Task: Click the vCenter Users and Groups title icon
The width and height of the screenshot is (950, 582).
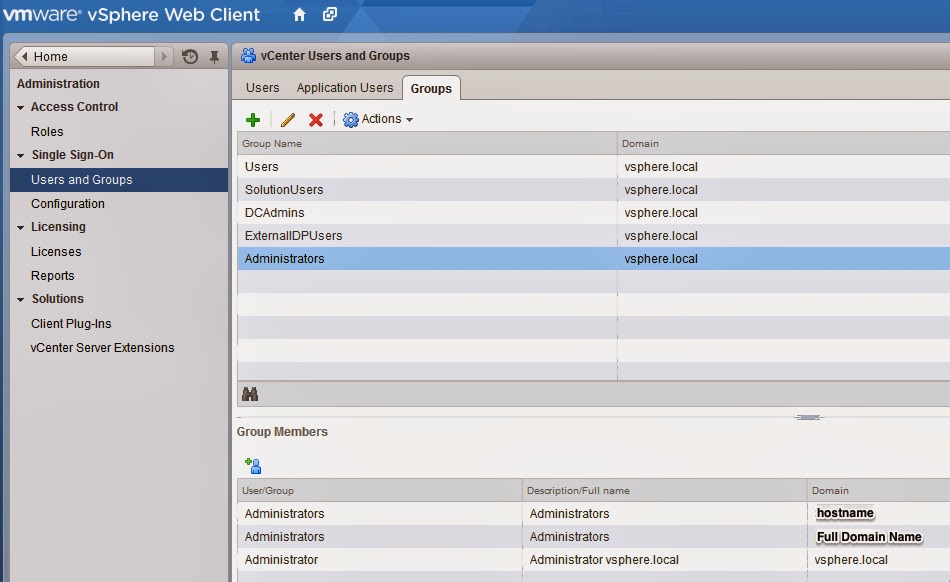Action: click(x=248, y=56)
